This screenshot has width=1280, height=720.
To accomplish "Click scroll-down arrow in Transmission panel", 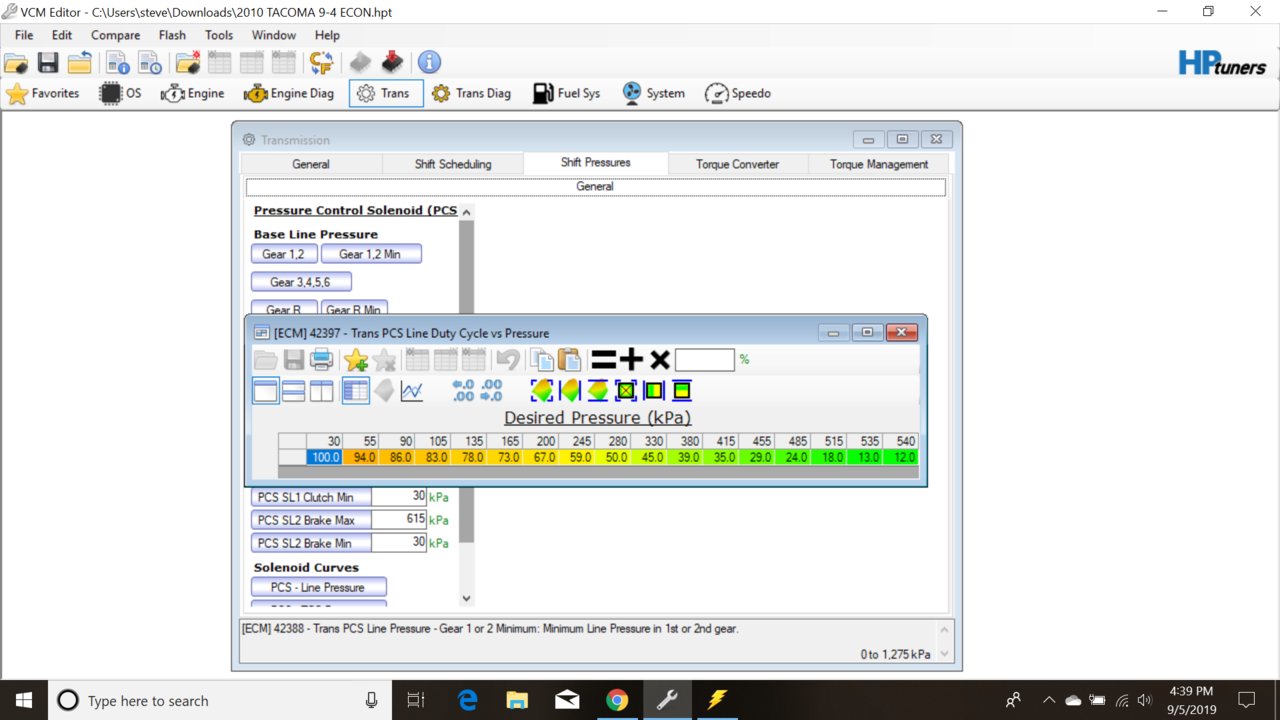I will point(465,598).
